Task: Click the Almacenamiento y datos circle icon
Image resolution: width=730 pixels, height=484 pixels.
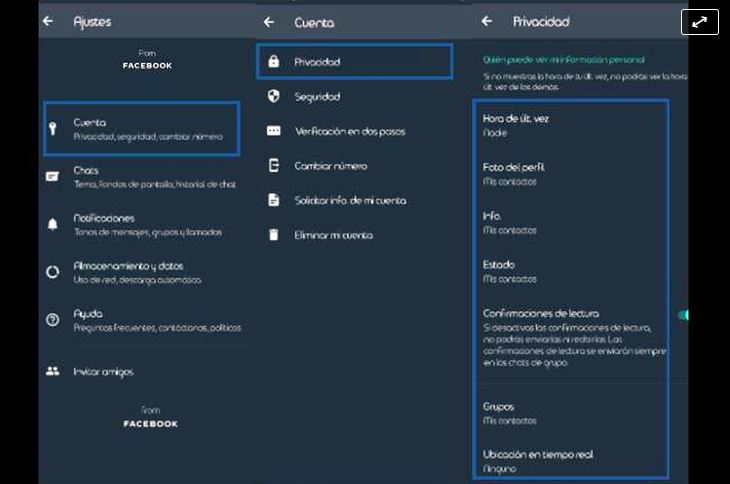Action: [53, 272]
